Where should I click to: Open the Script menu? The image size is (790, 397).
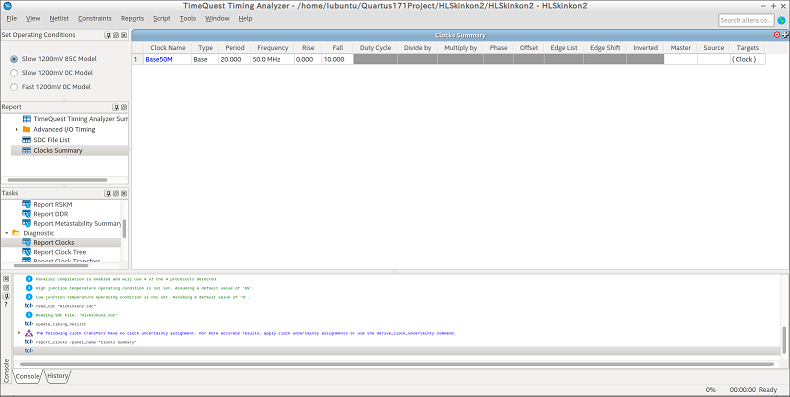162,19
